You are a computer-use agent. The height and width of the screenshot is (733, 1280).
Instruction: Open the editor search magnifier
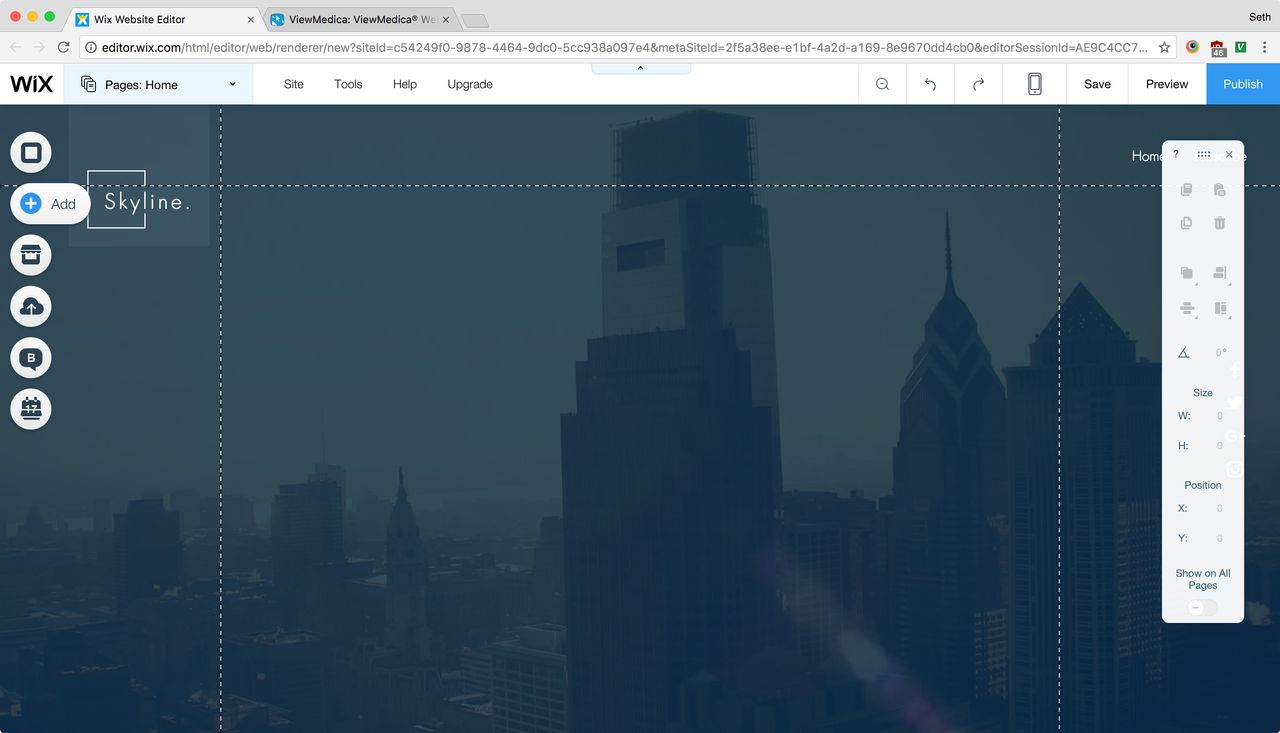click(x=882, y=84)
